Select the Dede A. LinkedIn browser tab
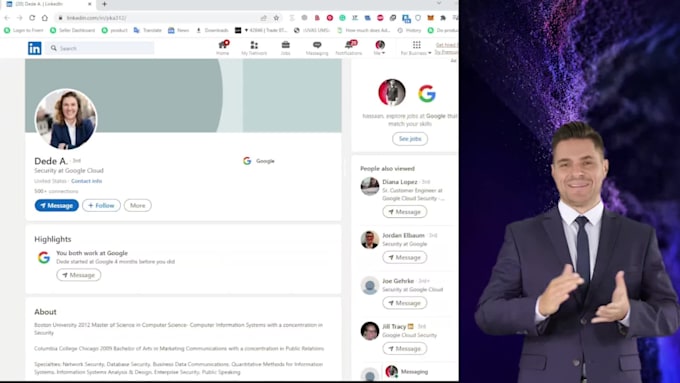This screenshot has height=383, width=680. [49, 4]
